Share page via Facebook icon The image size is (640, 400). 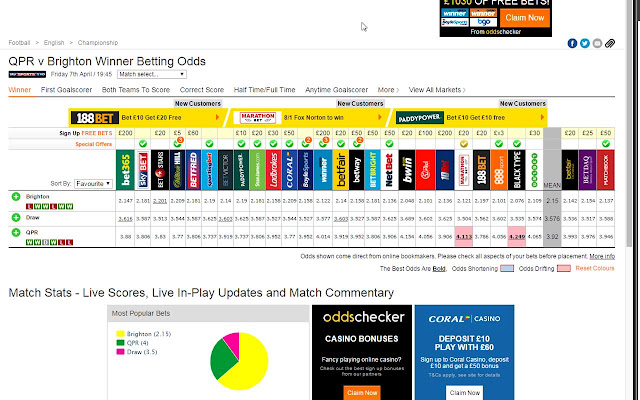(x=572, y=43)
